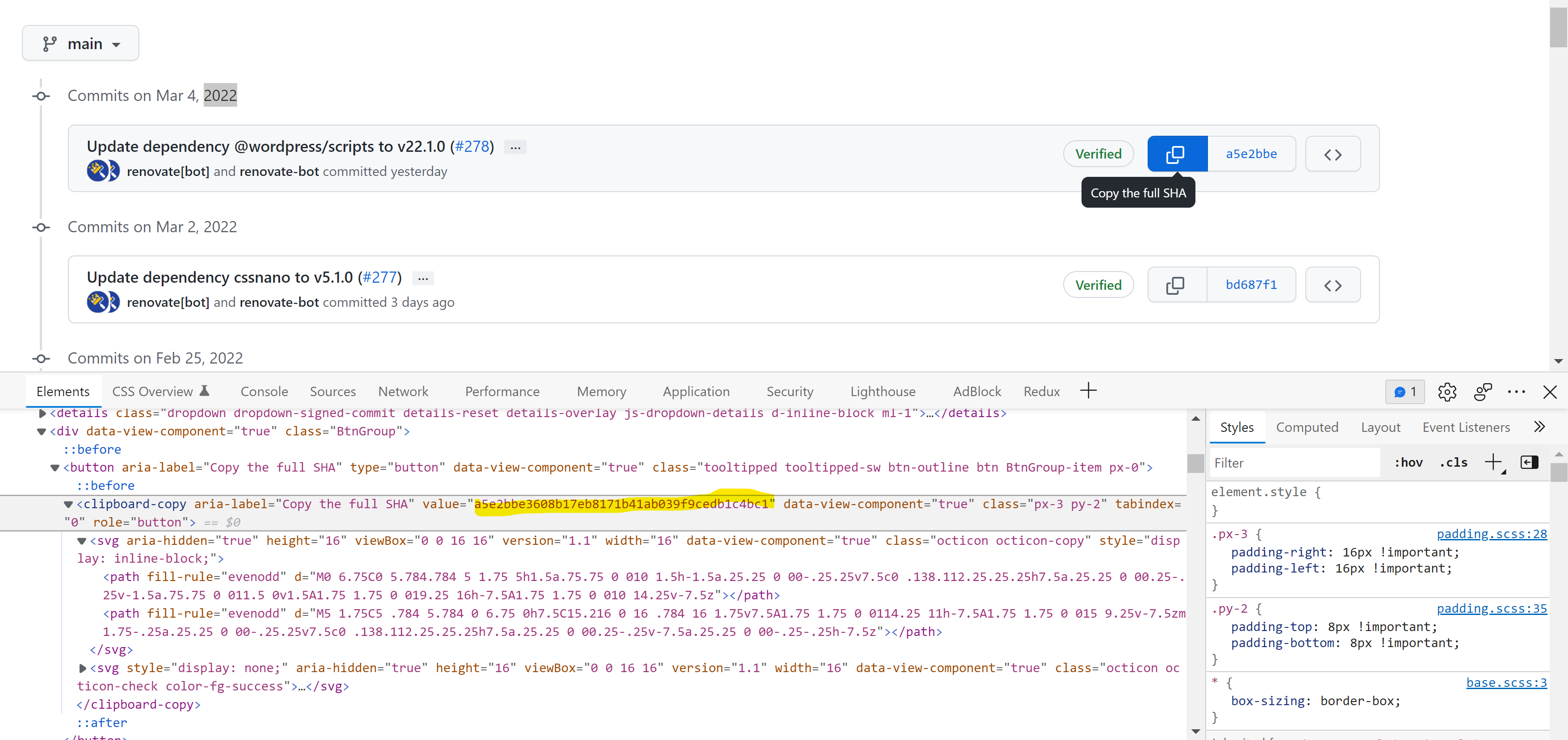The height and width of the screenshot is (740, 1568).
Task: Click copy SHA icon for commit bd687f1
Action: coord(1176,285)
